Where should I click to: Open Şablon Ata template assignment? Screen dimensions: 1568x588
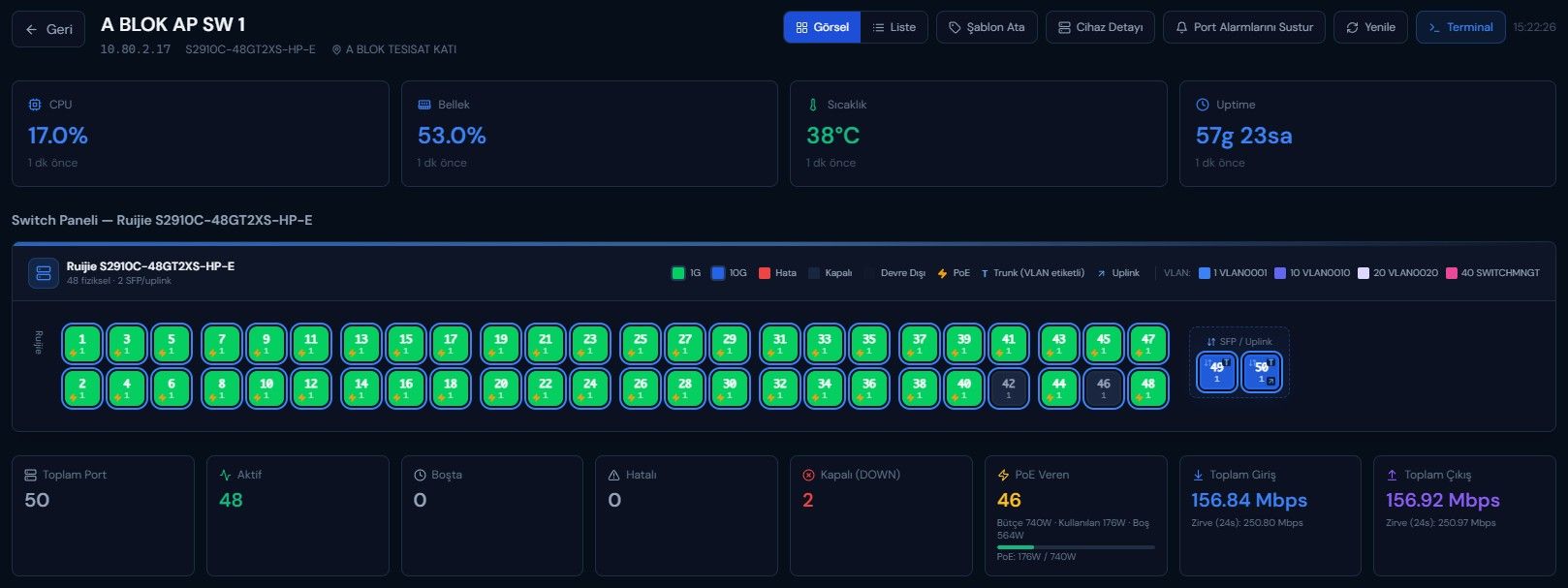coord(987,27)
